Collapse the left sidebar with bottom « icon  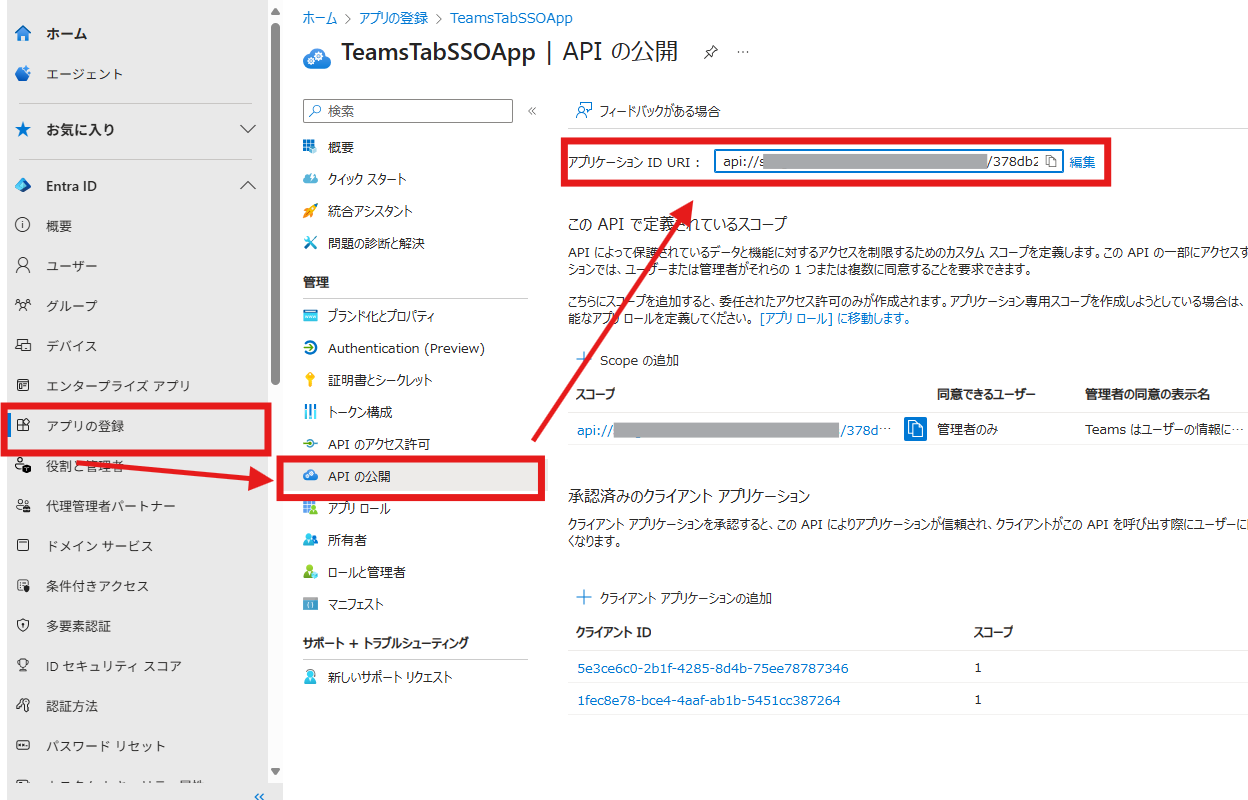pos(259,796)
